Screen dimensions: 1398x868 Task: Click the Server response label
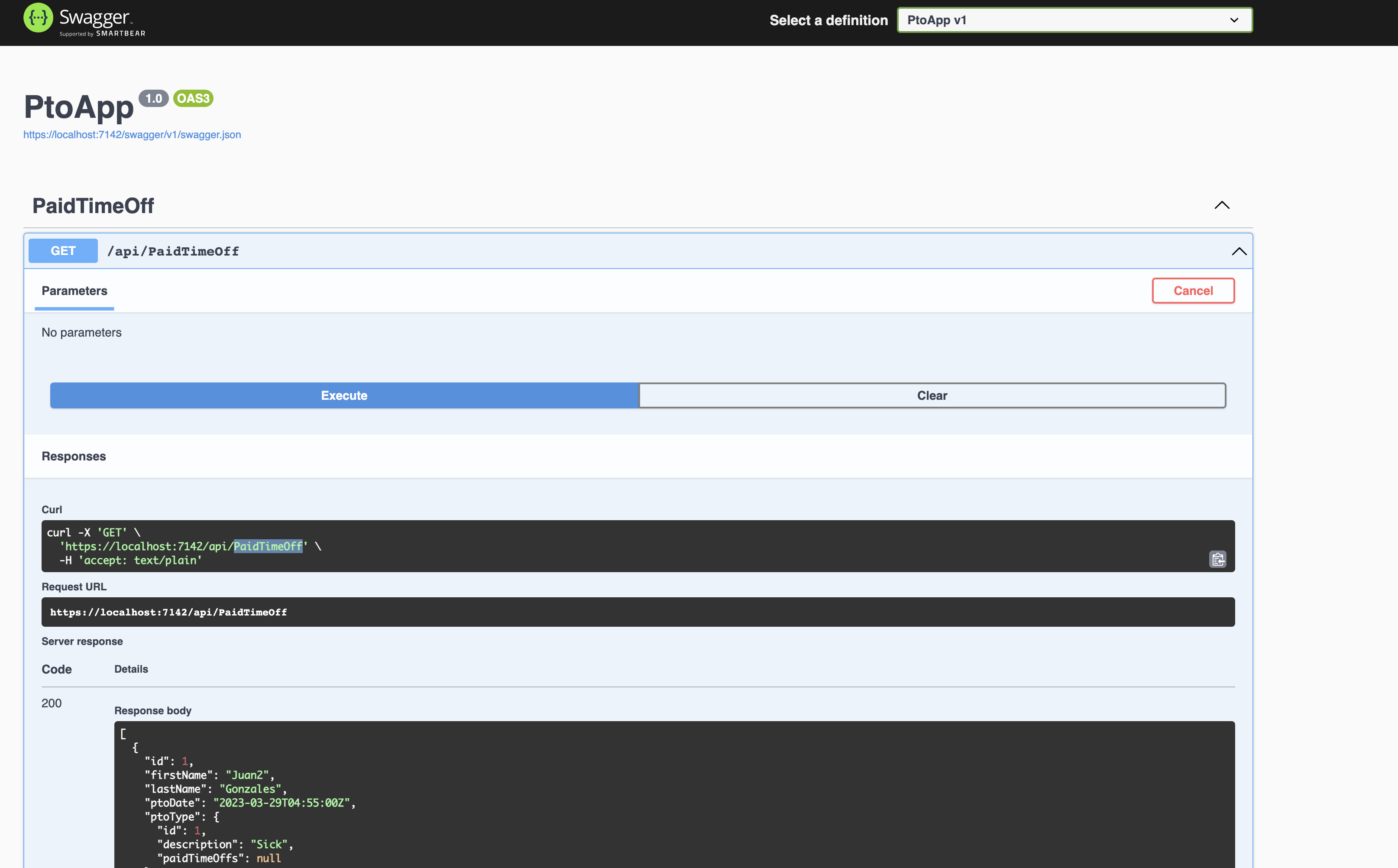pyautogui.click(x=82, y=641)
